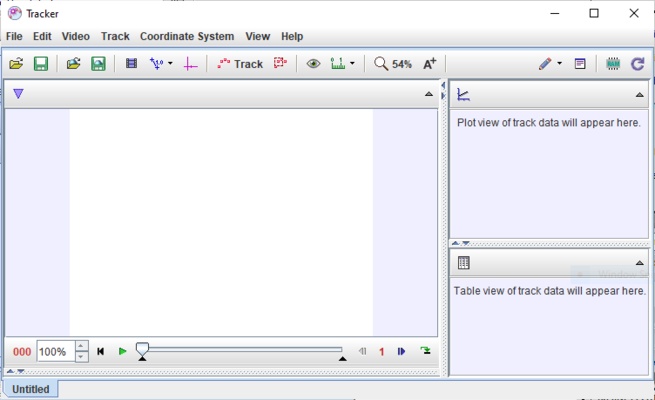The height and width of the screenshot is (400, 655).
Task: Step back one frame
Action: click(x=362, y=352)
